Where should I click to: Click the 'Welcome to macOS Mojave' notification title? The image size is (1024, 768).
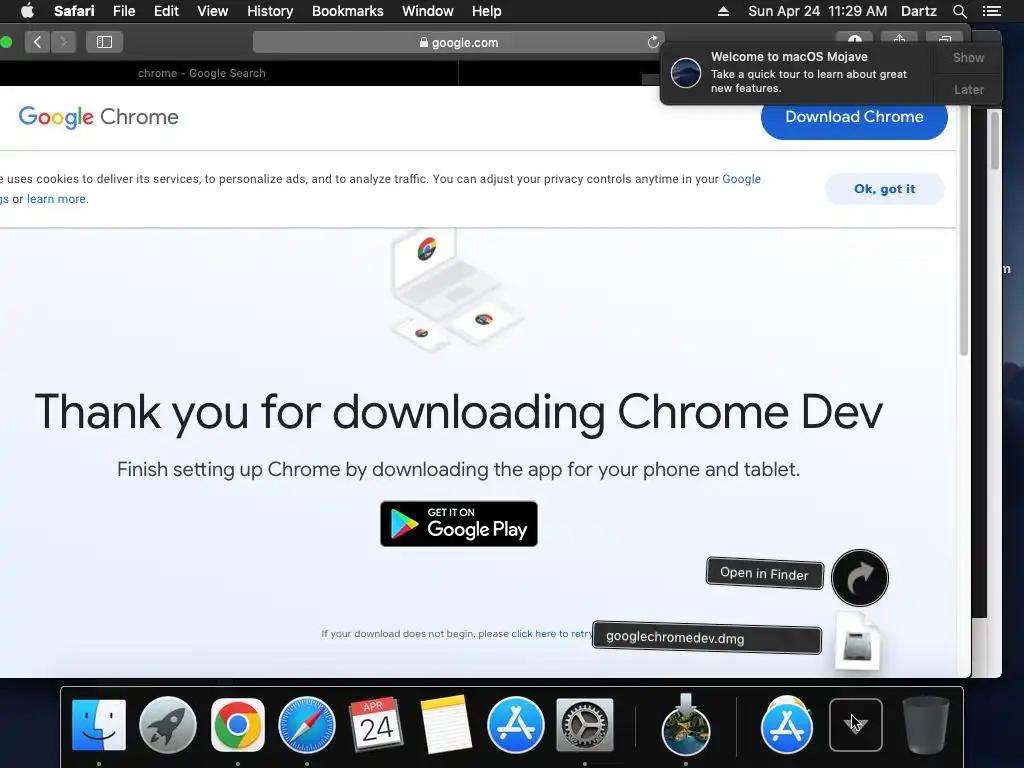pos(789,57)
